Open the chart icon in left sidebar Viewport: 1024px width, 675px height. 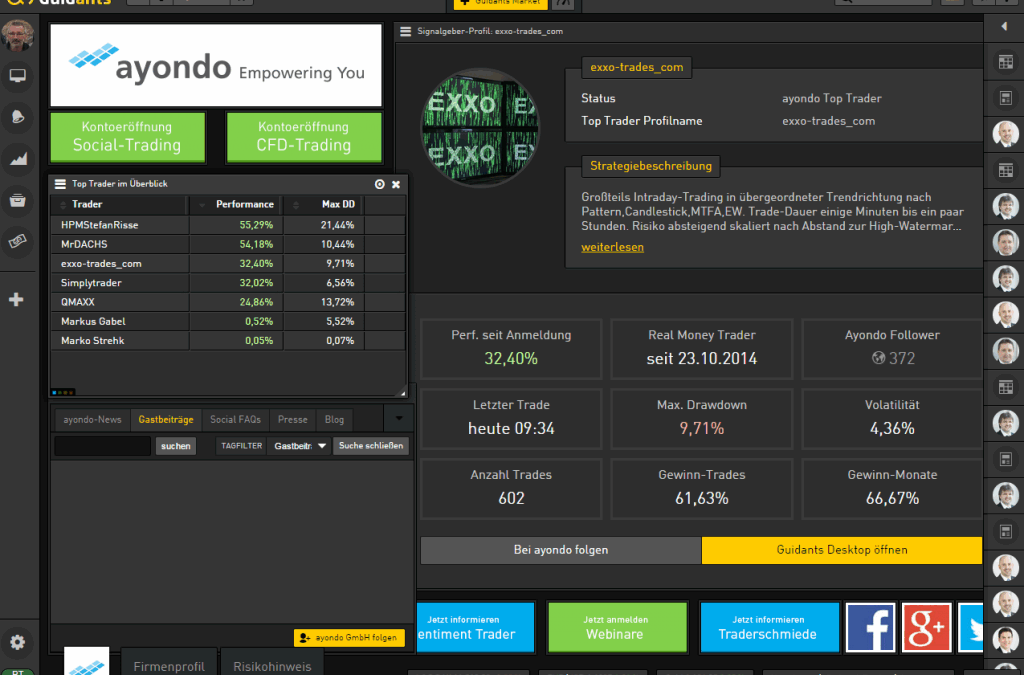pyautogui.click(x=17, y=157)
